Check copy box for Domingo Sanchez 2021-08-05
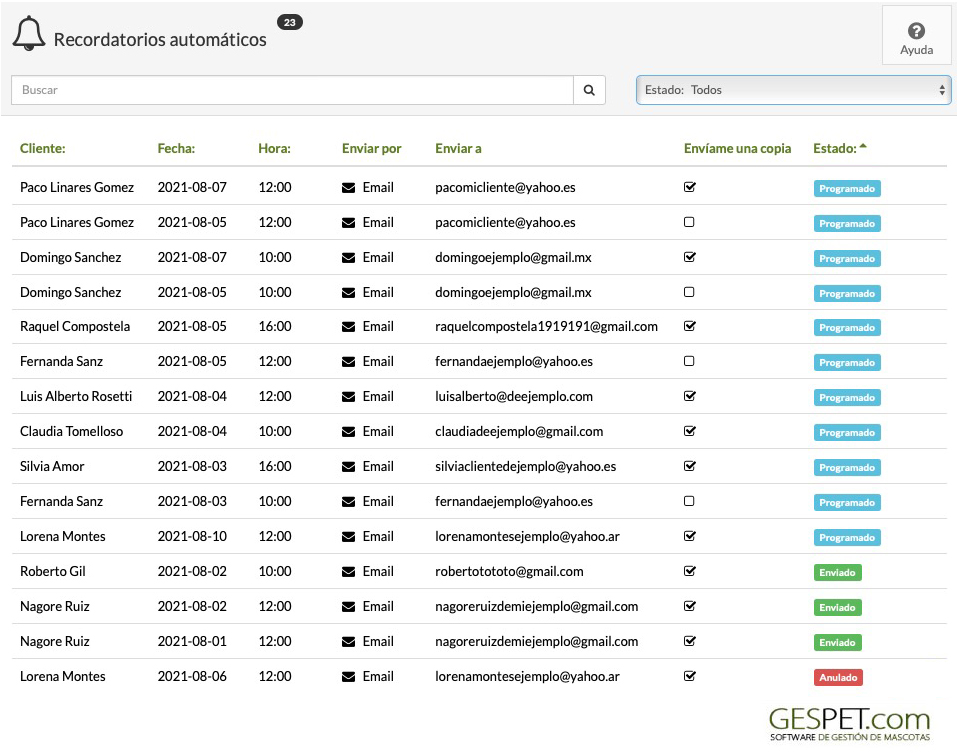The image size is (957, 753). tap(689, 292)
